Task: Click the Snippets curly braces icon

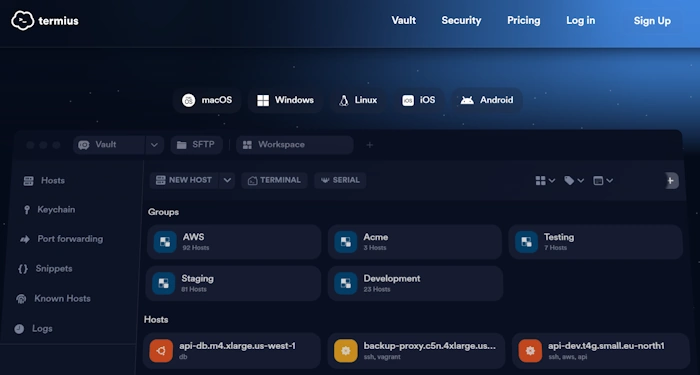Action: (x=23, y=269)
